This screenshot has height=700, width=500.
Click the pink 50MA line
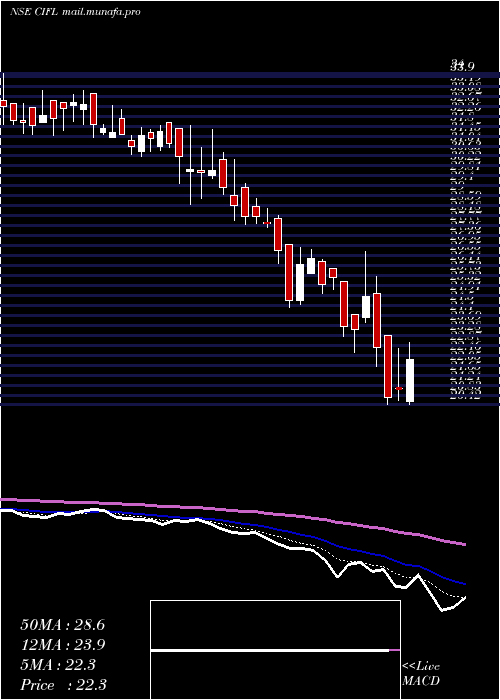(x=233, y=512)
